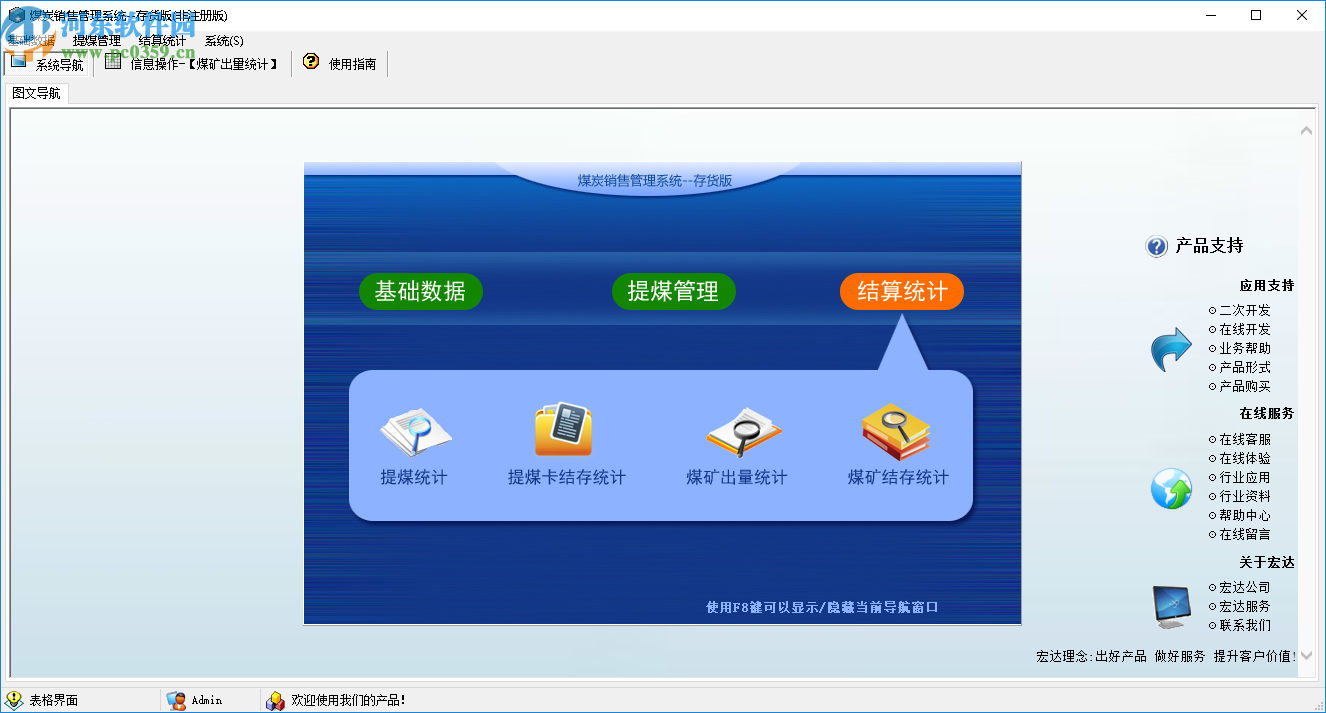Click the Admin user icon in status bar
The width and height of the screenshot is (1326, 713).
[x=177, y=700]
